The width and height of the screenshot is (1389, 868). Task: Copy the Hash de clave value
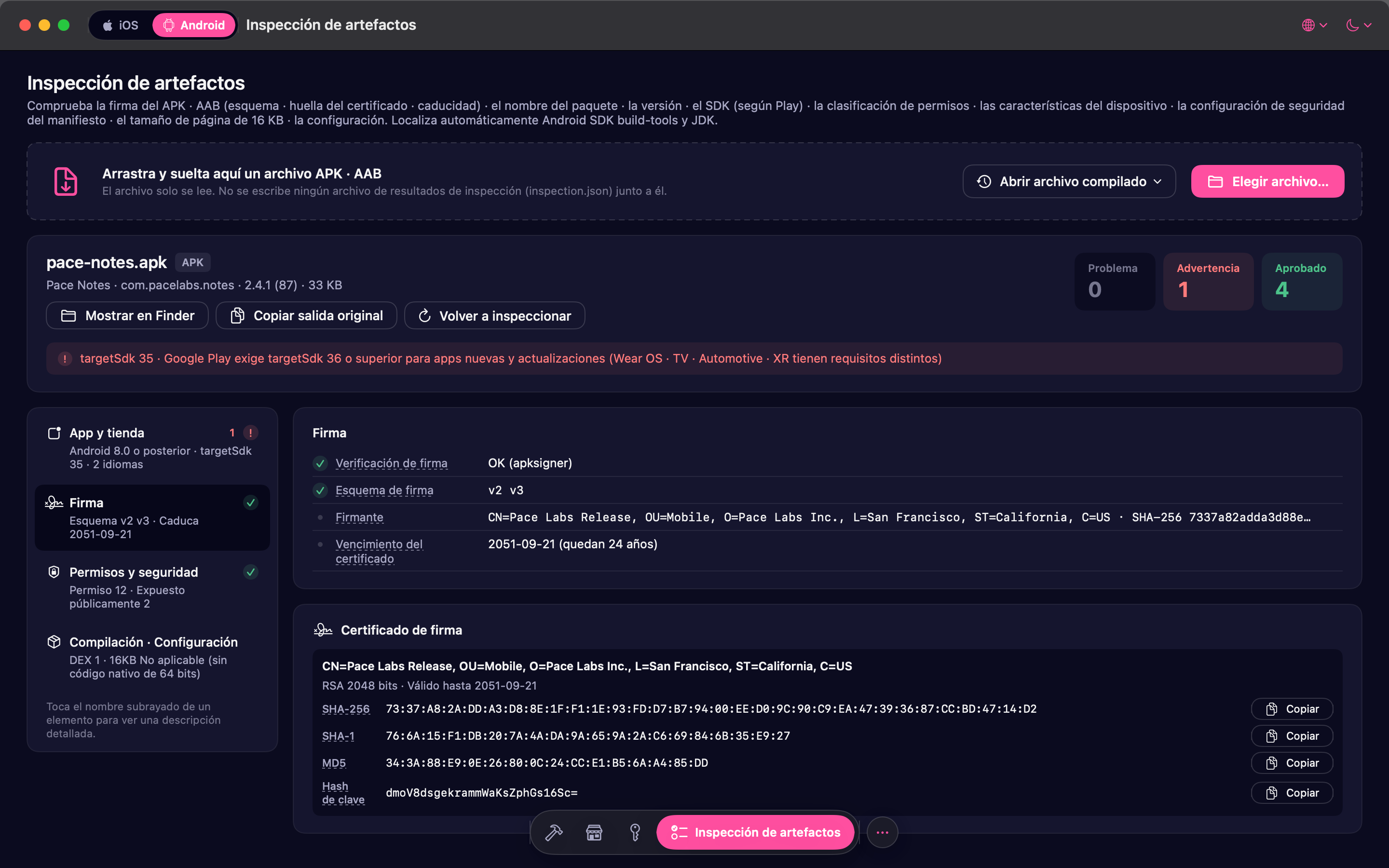pos(1292,793)
